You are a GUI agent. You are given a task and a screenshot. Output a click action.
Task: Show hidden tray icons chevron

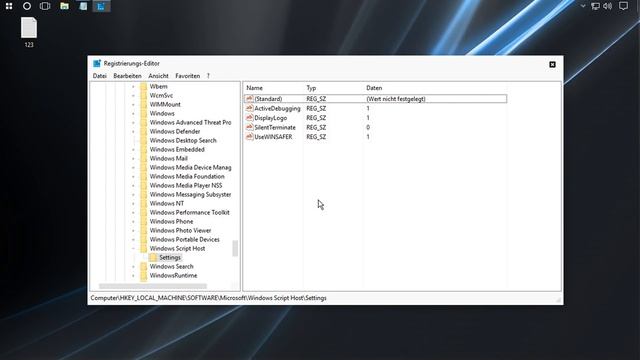[x=583, y=6]
